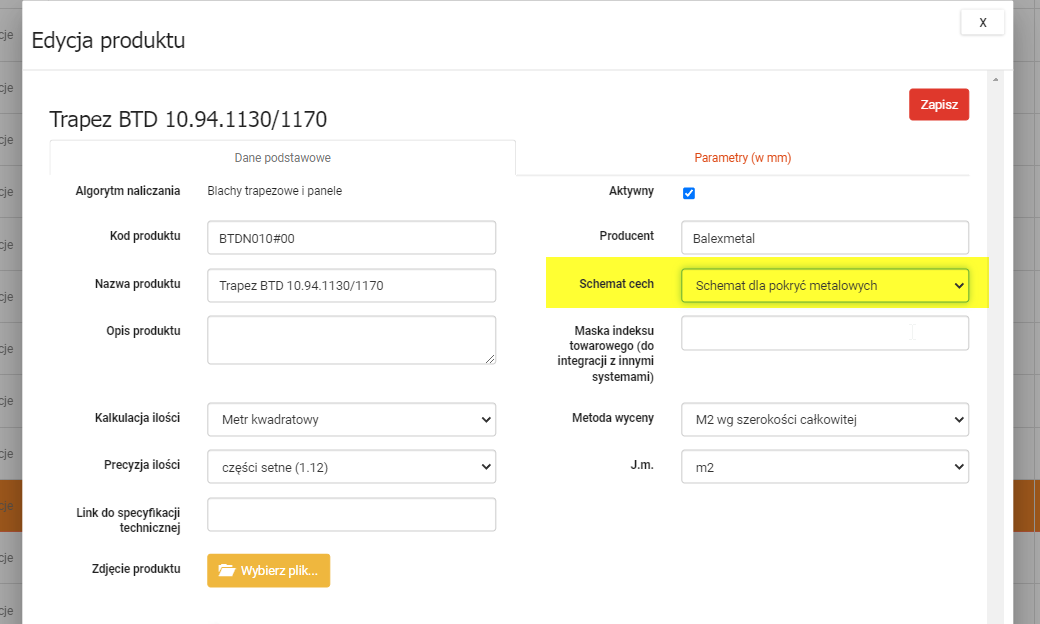
Task: Click into the Opis produktu text area
Action: 351,340
